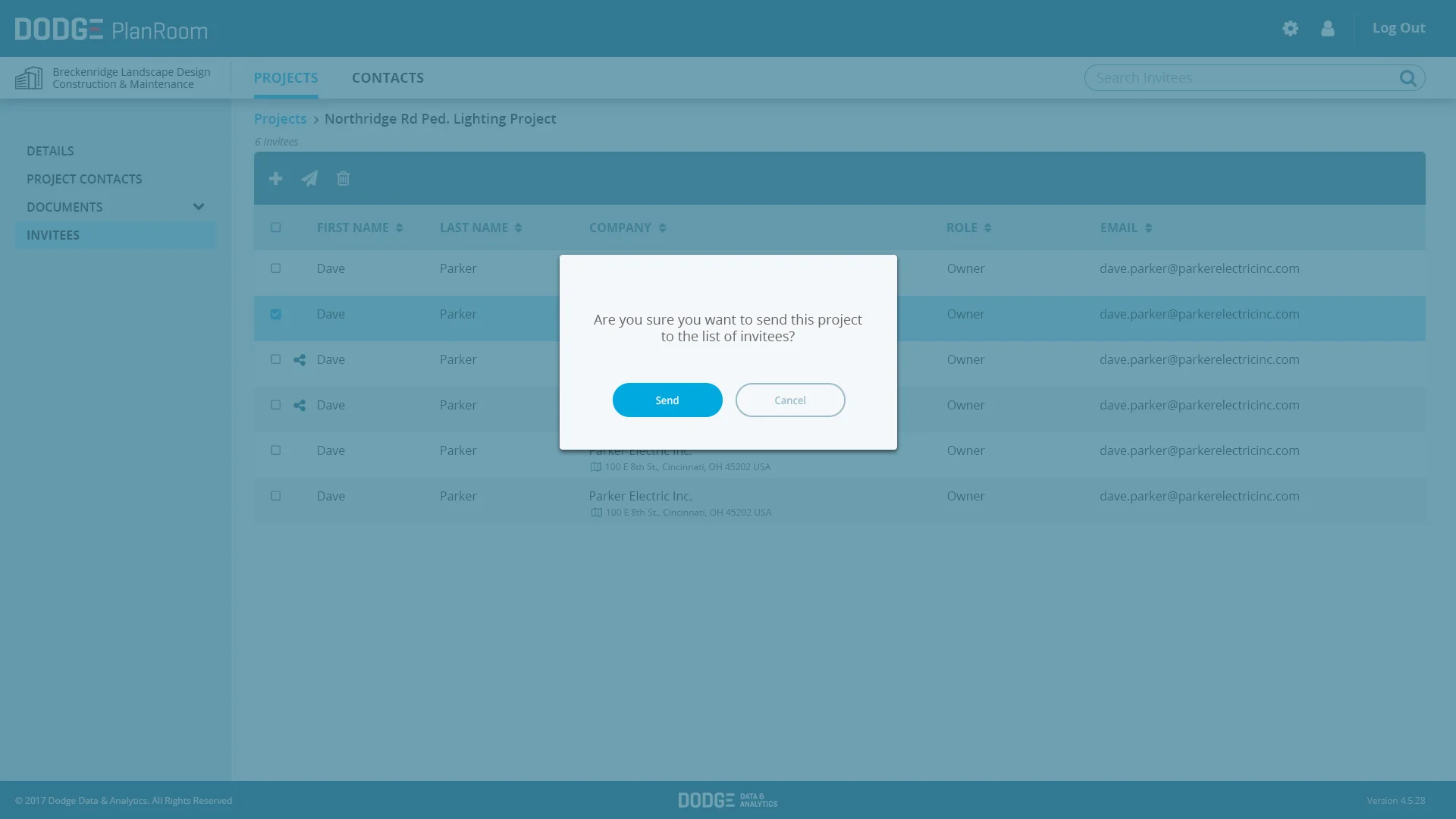Image resolution: width=1456 pixels, height=819 pixels.
Task: Expand the Documents sidebar chevron
Action: [199, 207]
